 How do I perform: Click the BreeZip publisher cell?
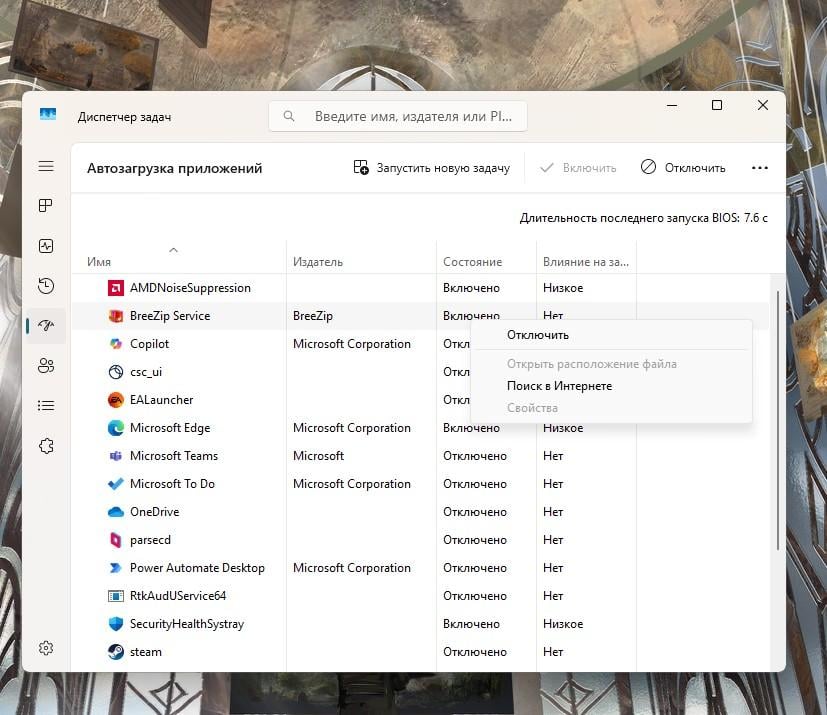(313, 316)
